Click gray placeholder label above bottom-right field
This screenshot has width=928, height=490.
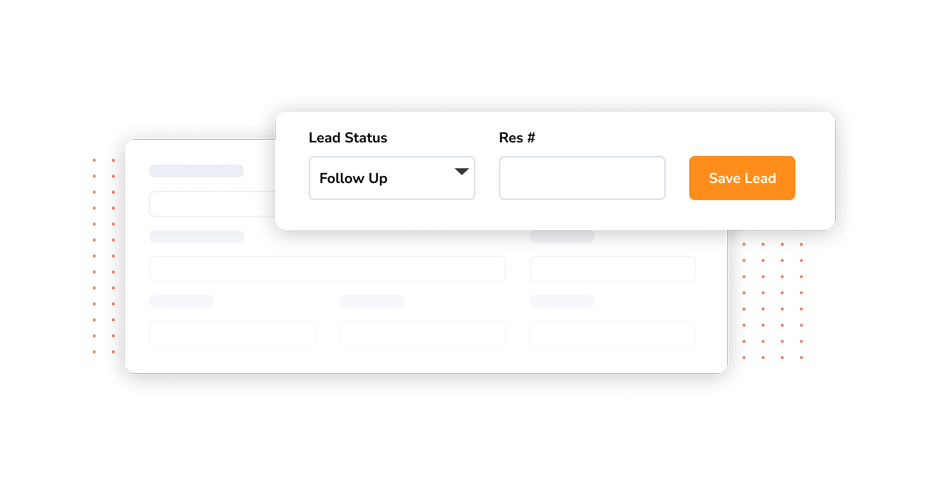point(562,301)
